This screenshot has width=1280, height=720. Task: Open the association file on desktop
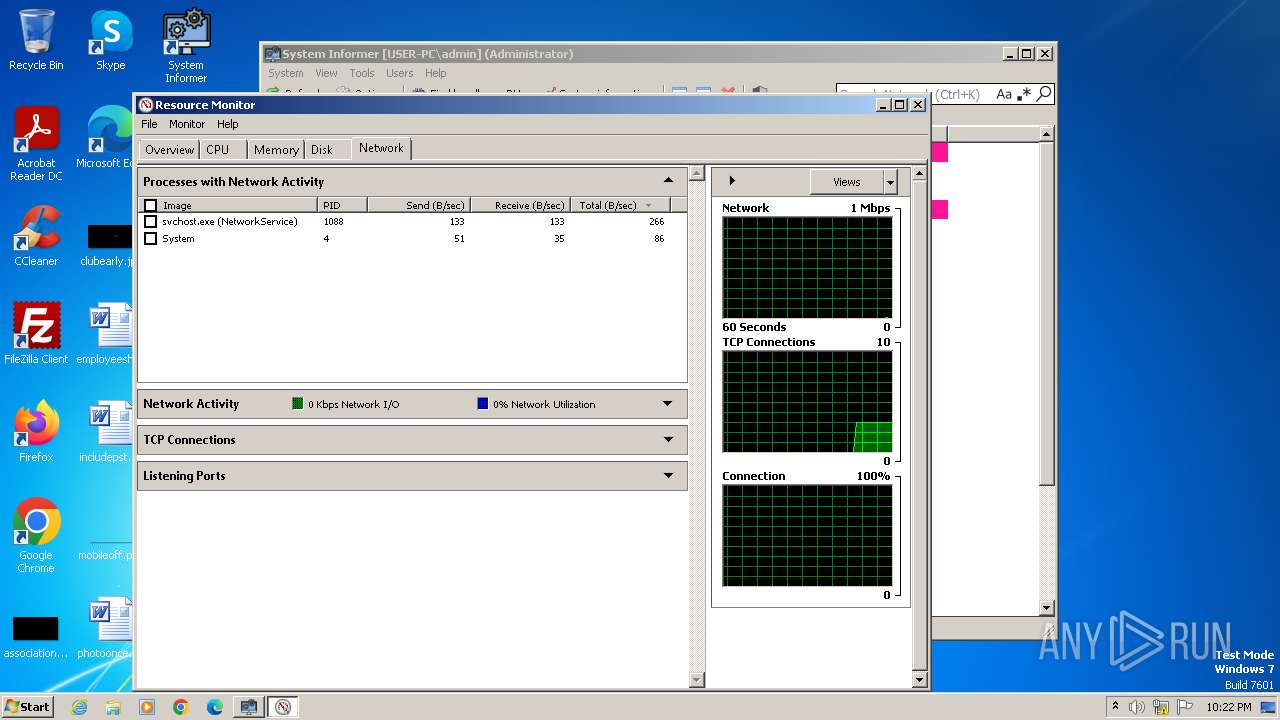click(36, 635)
